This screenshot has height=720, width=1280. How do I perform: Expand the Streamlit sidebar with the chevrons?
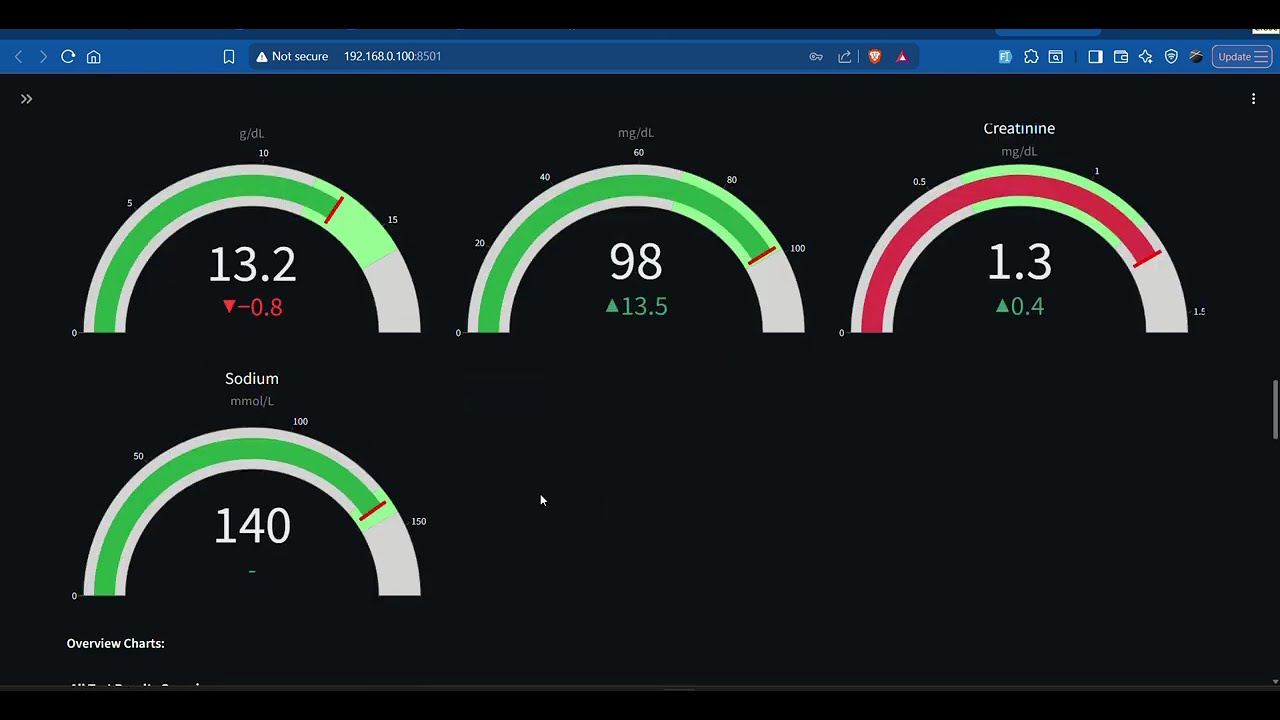(x=27, y=99)
